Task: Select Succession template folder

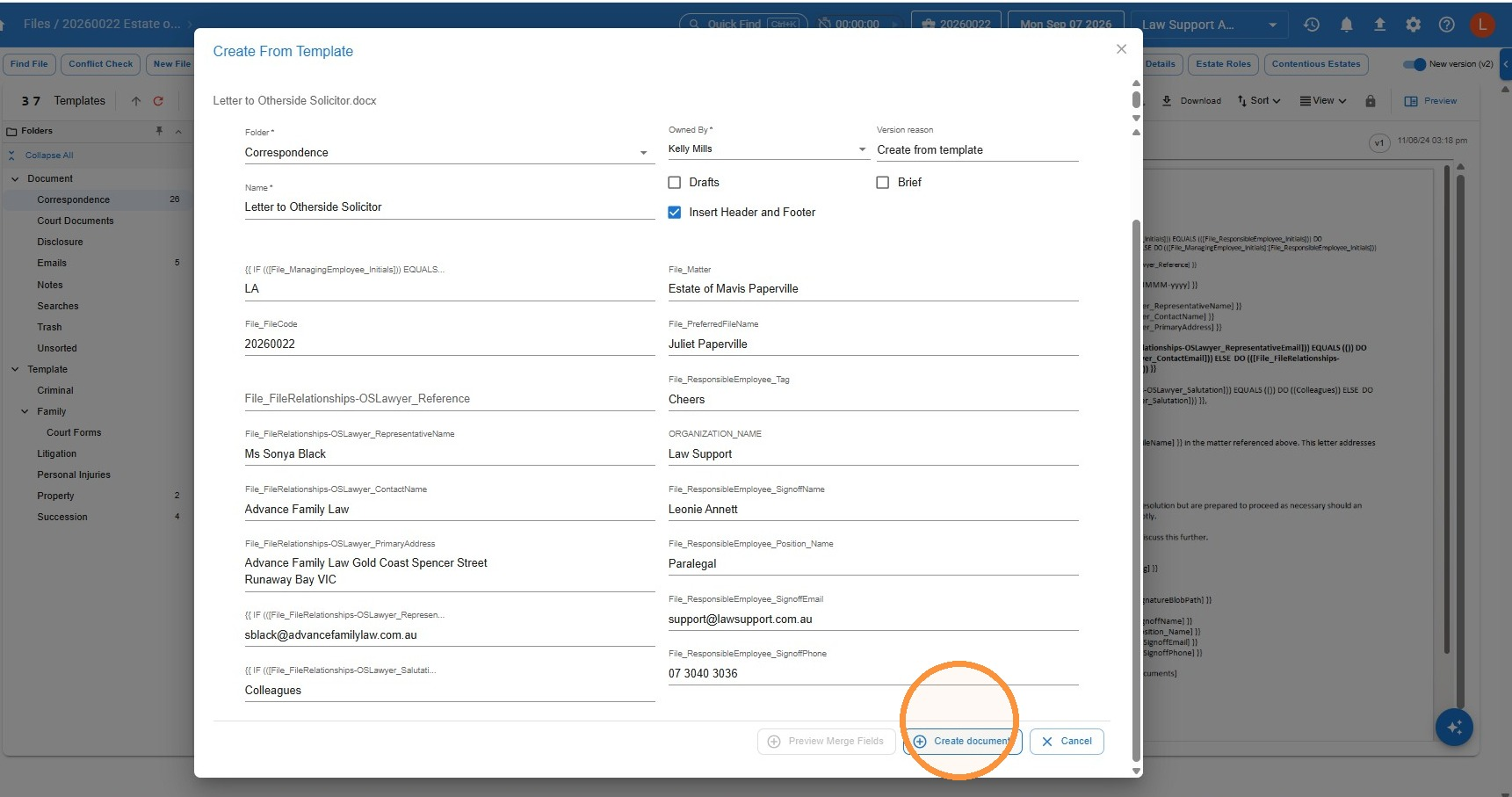Action: (62, 518)
